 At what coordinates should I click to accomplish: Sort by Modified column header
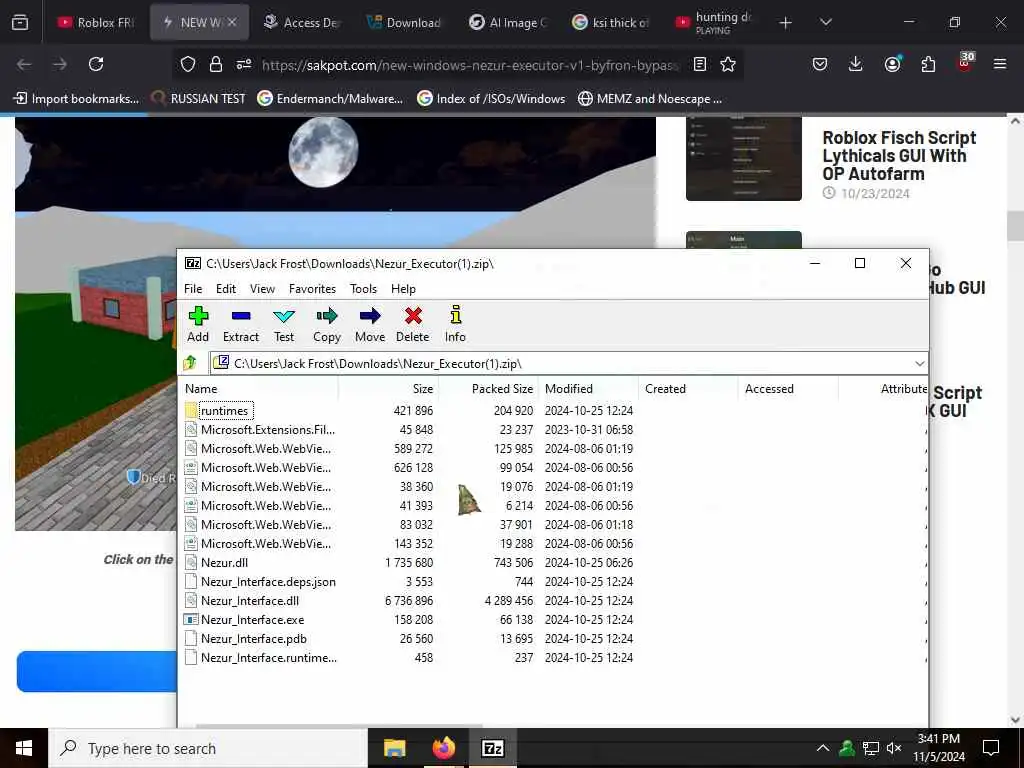(x=588, y=389)
